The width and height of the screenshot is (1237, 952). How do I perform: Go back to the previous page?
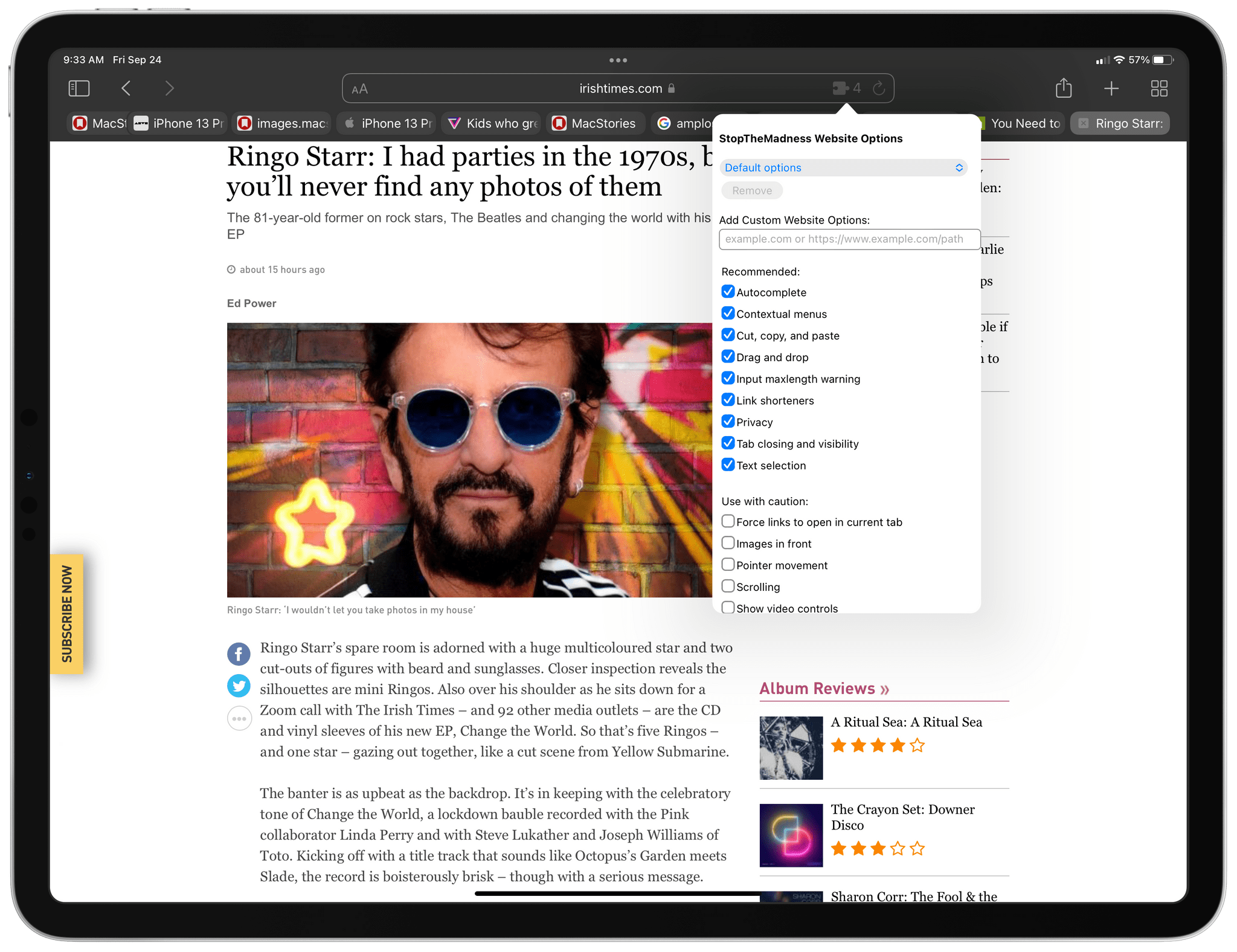[126, 89]
